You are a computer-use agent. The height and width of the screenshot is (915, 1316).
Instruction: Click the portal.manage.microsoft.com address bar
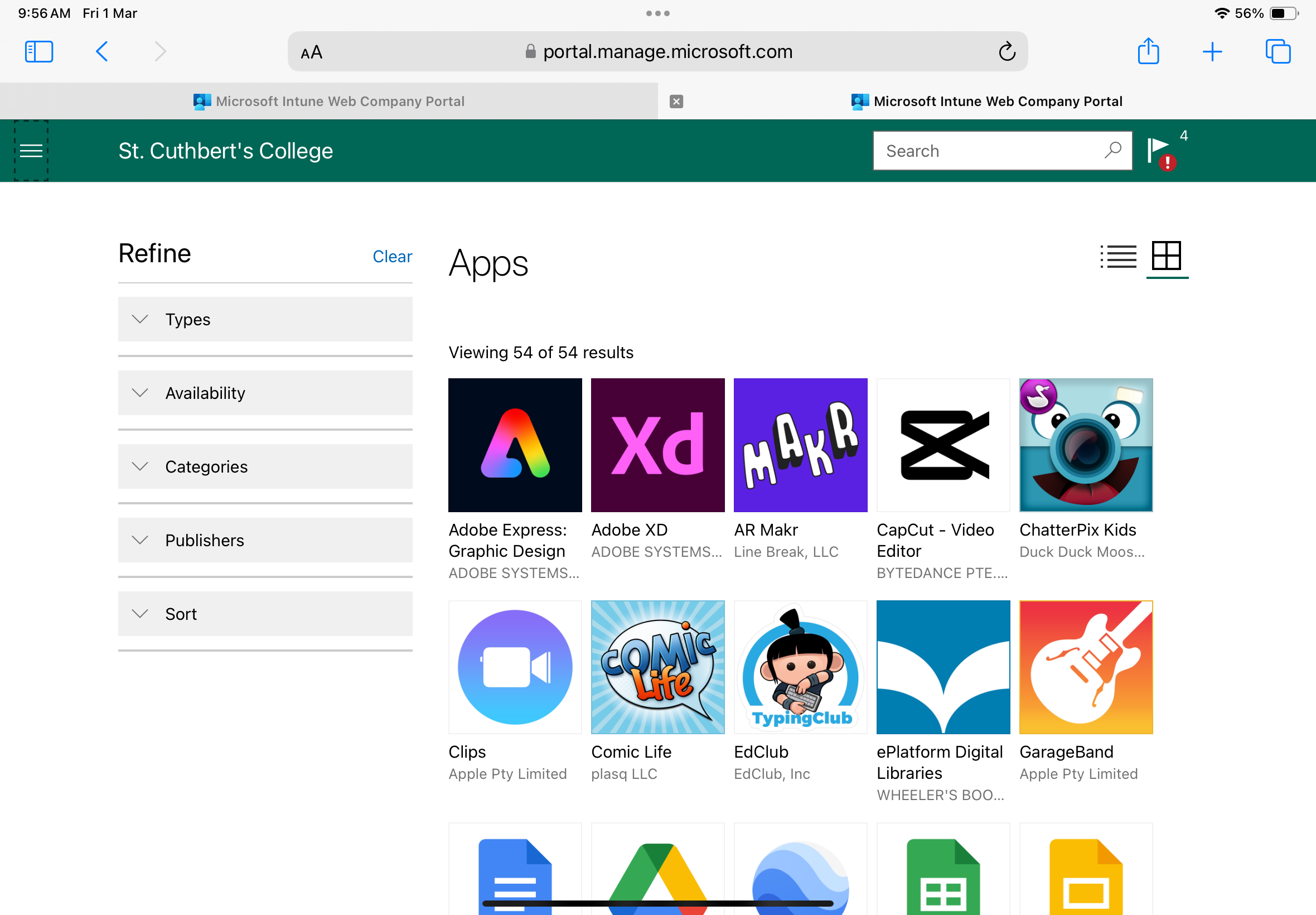tap(657, 51)
